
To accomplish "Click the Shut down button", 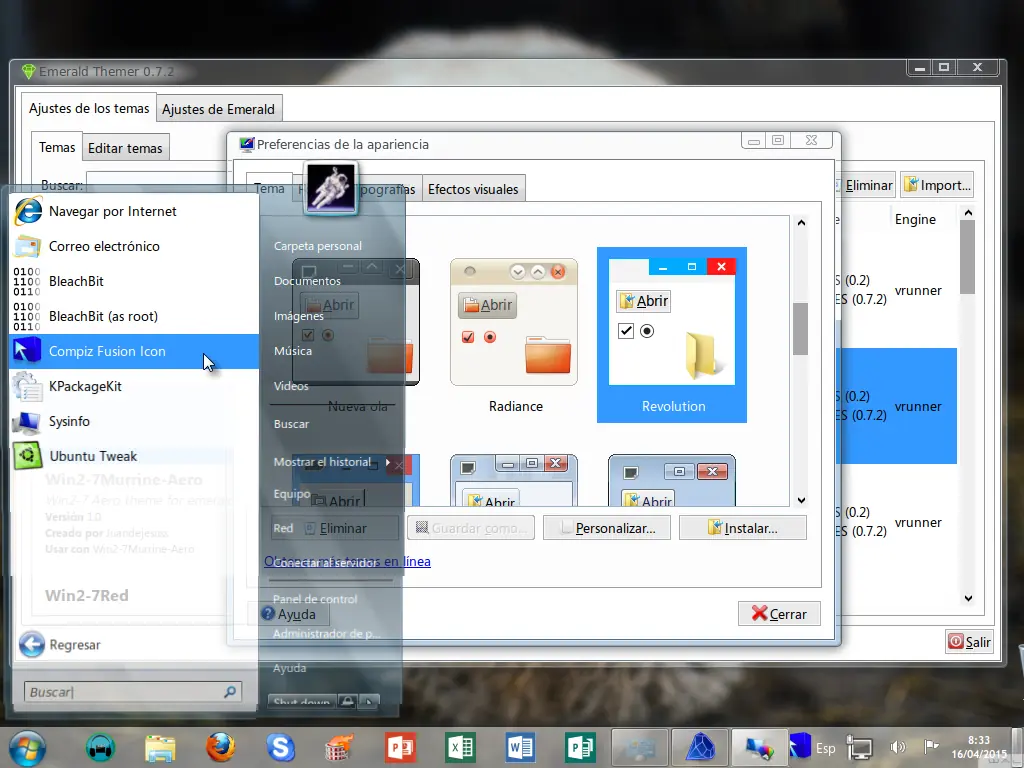I will tap(302, 702).
